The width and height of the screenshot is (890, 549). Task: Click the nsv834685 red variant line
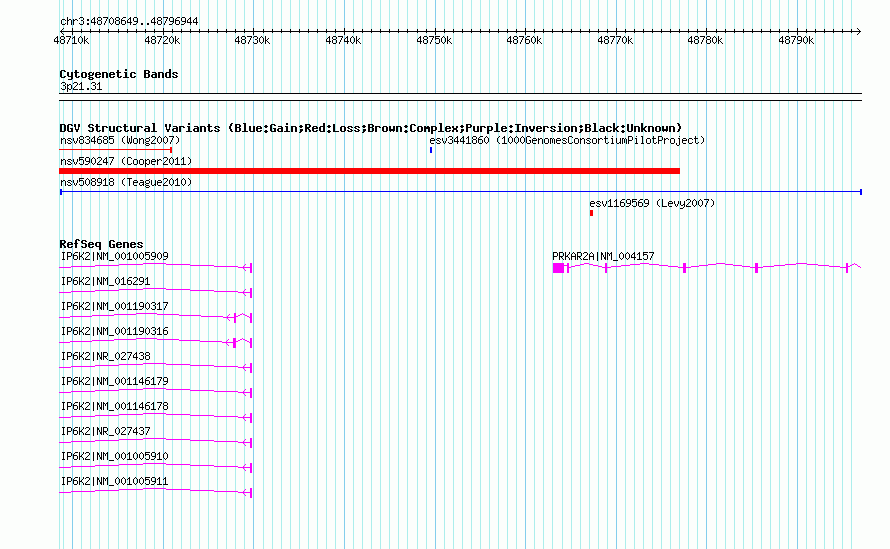point(116,150)
